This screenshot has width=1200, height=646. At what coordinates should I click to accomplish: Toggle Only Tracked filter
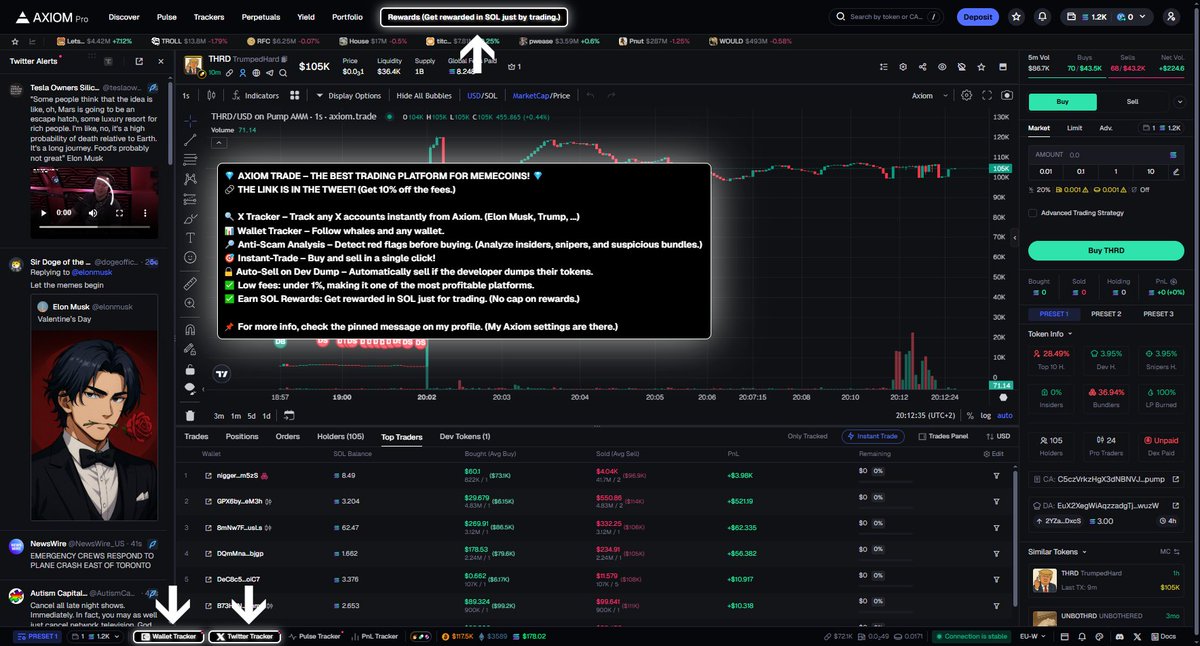click(808, 437)
